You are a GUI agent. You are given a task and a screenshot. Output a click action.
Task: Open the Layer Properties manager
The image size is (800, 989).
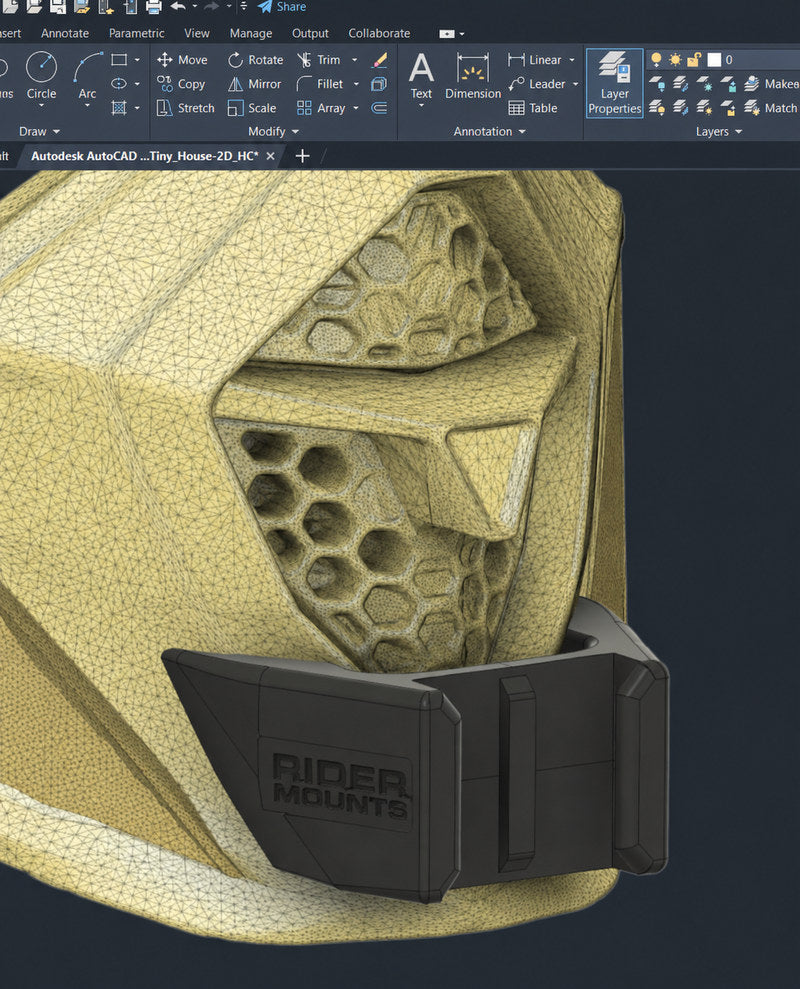click(x=615, y=83)
